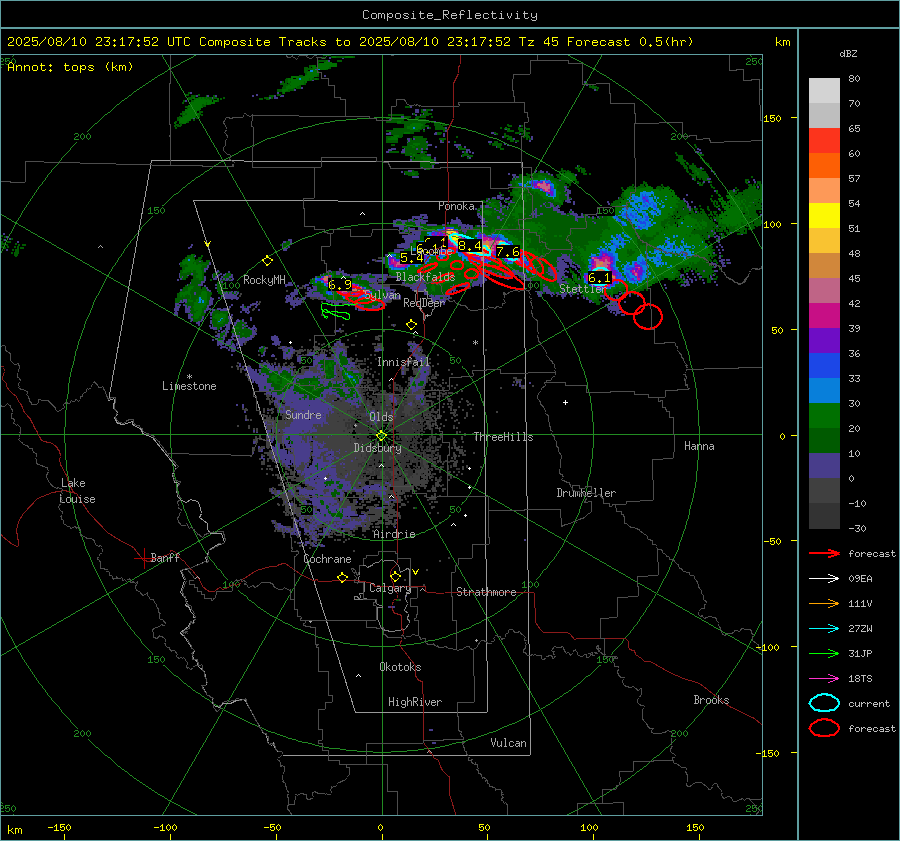Click the Airdrie city label
This screenshot has height=841, width=900.
tap(394, 534)
